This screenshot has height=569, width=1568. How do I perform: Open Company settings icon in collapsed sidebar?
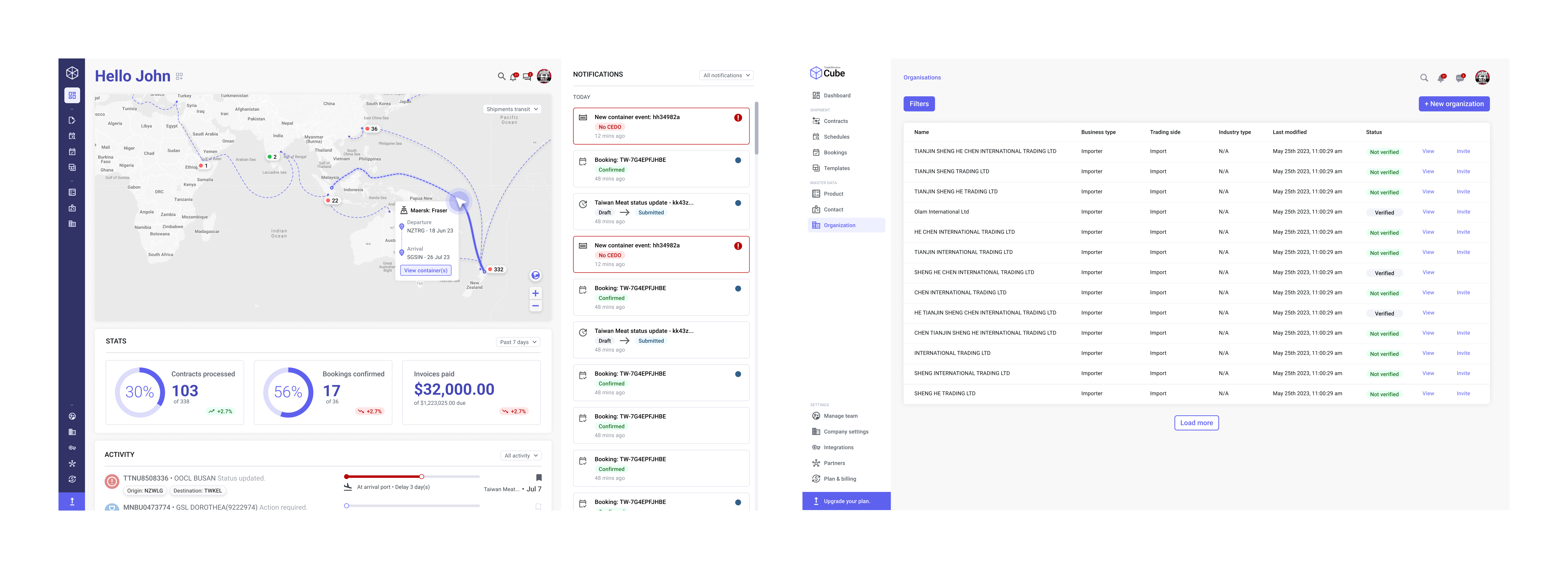click(x=72, y=432)
